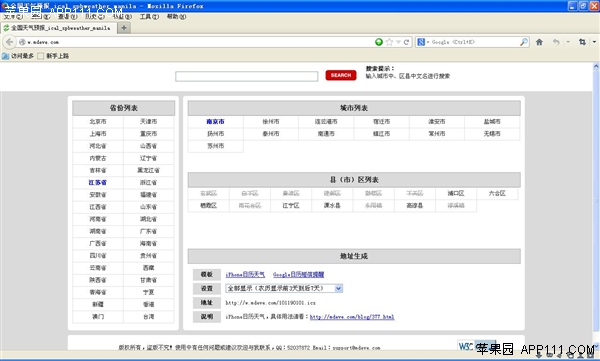
Task: Choose 盐城市 in the city list
Action: [x=492, y=121]
